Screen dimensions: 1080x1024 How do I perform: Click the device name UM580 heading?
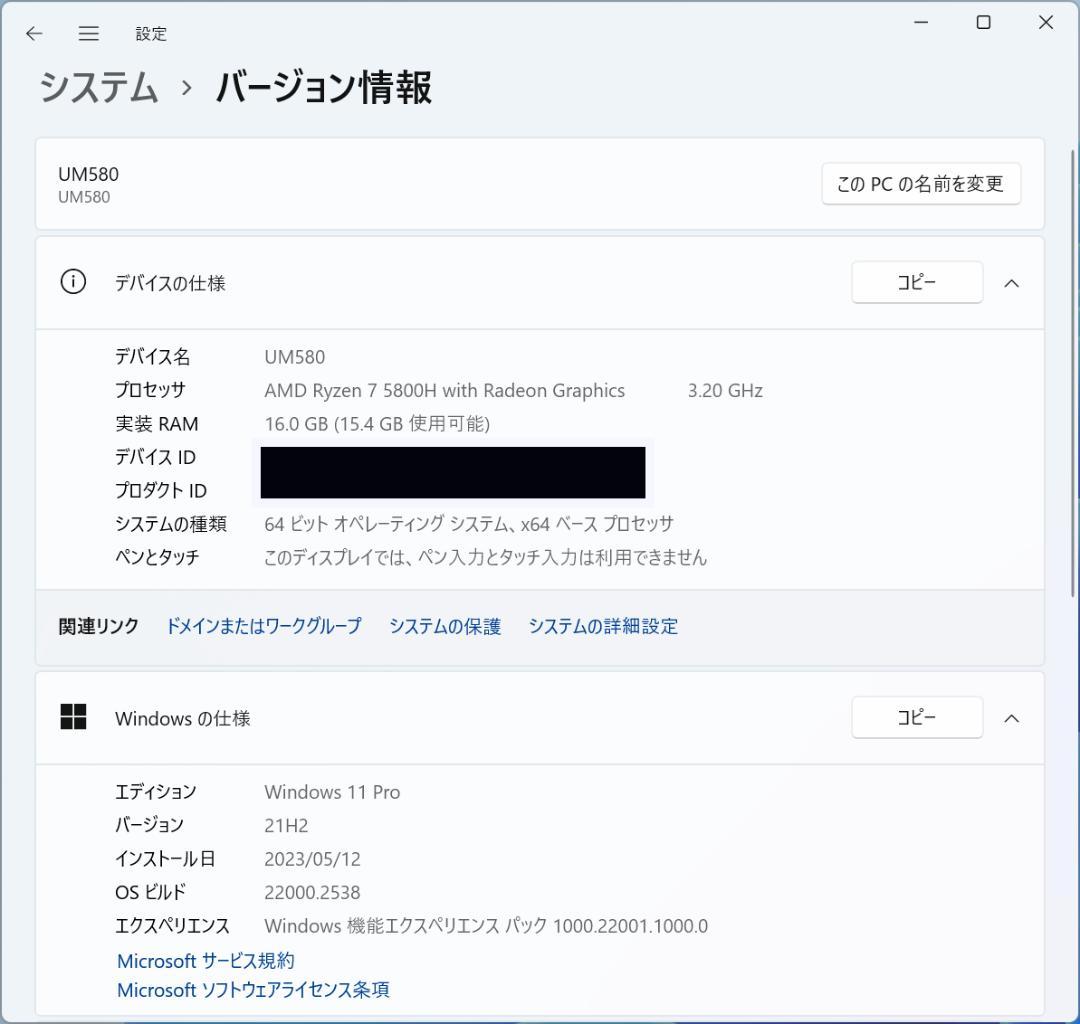(86, 173)
